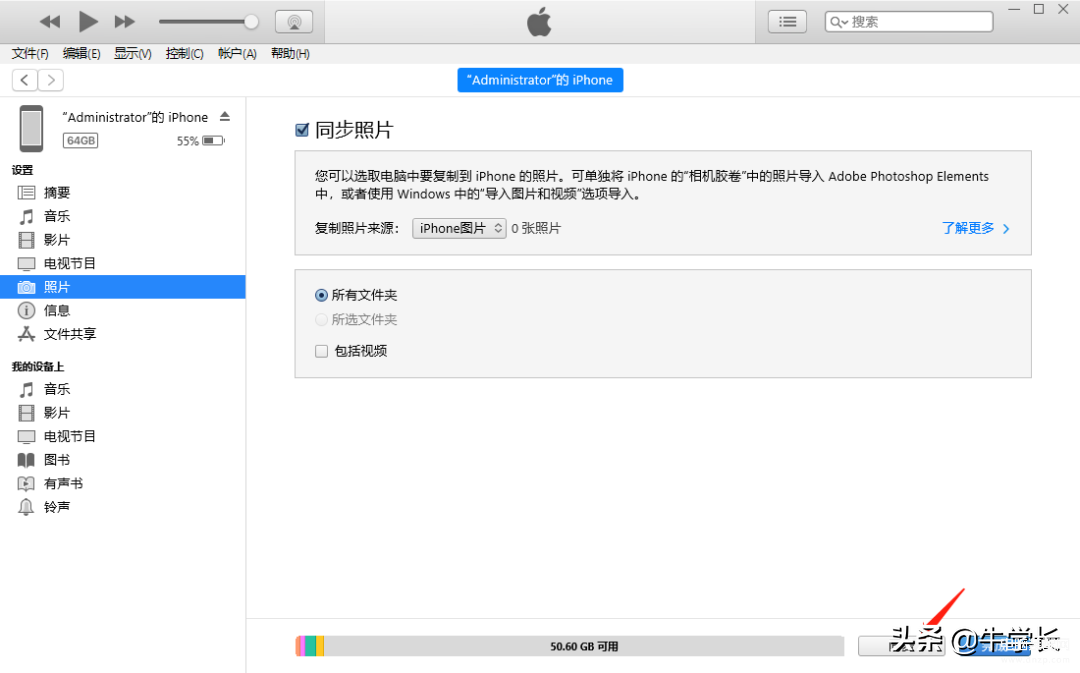Open the 帐户(A) menu
This screenshot has width=1080, height=673.
tap(237, 54)
